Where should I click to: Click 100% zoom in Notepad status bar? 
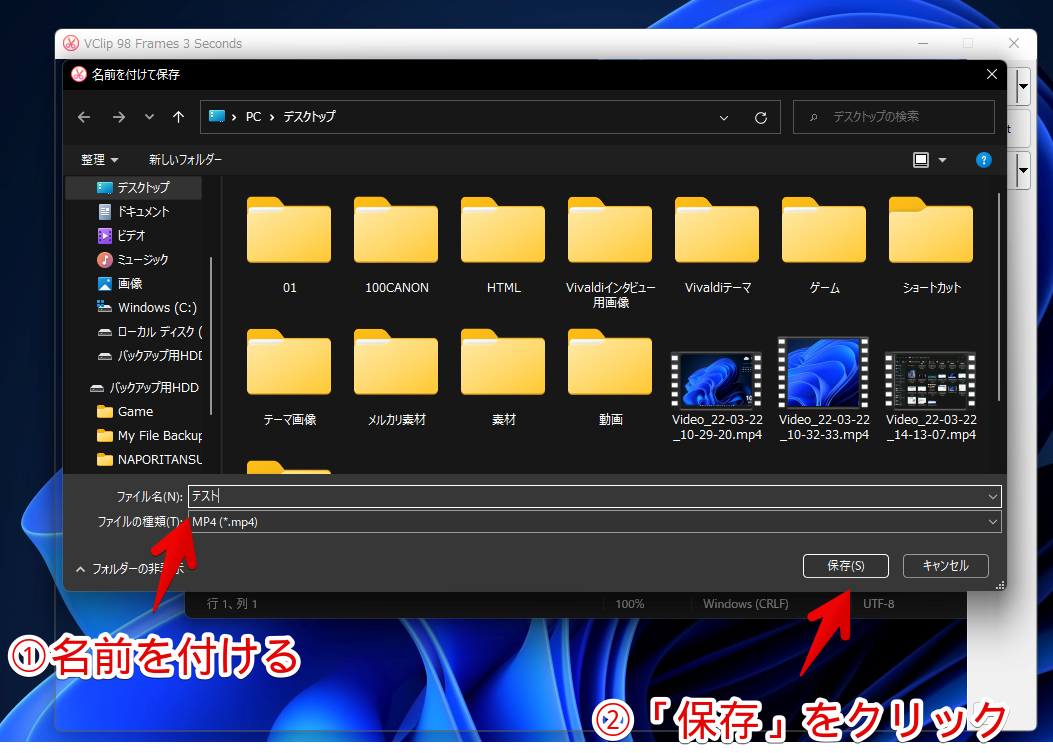coord(630,604)
